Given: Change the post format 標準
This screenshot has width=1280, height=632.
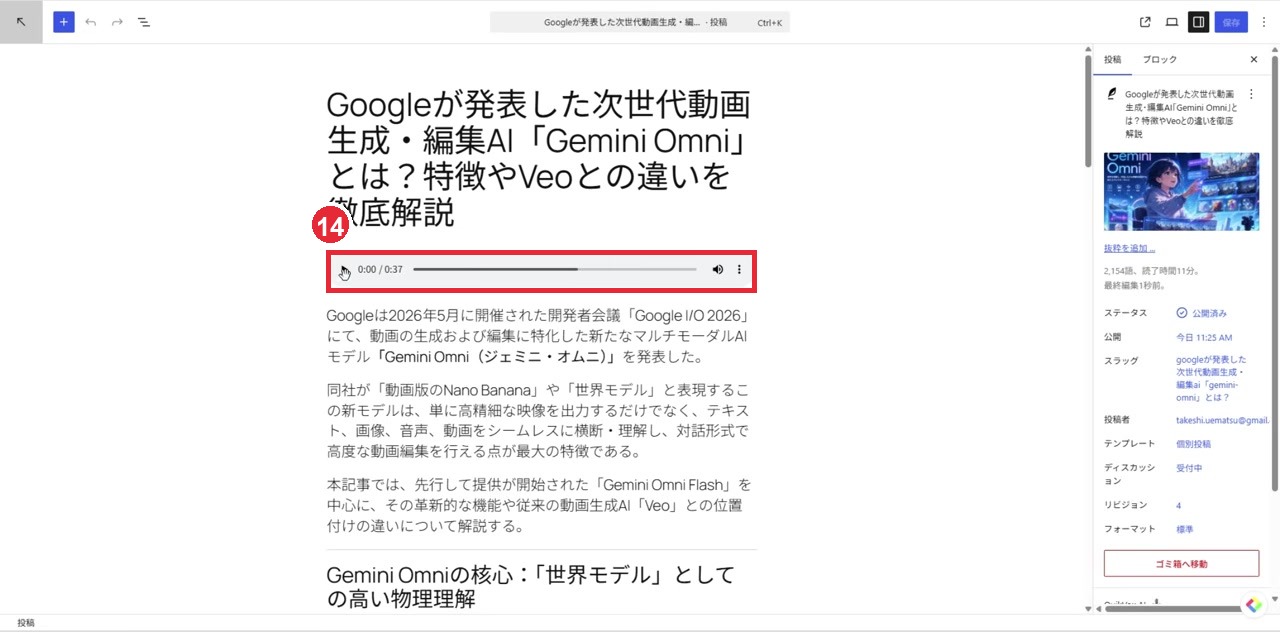Looking at the screenshot, I should (1184, 529).
